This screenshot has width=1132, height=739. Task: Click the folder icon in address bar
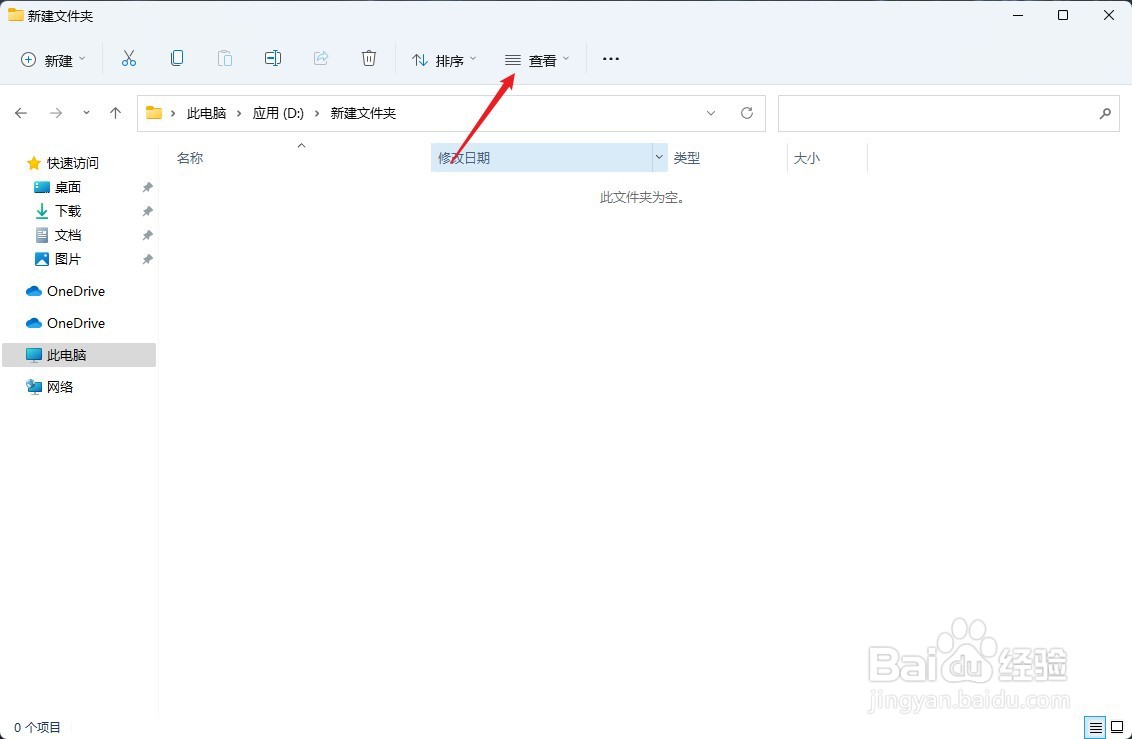point(154,113)
